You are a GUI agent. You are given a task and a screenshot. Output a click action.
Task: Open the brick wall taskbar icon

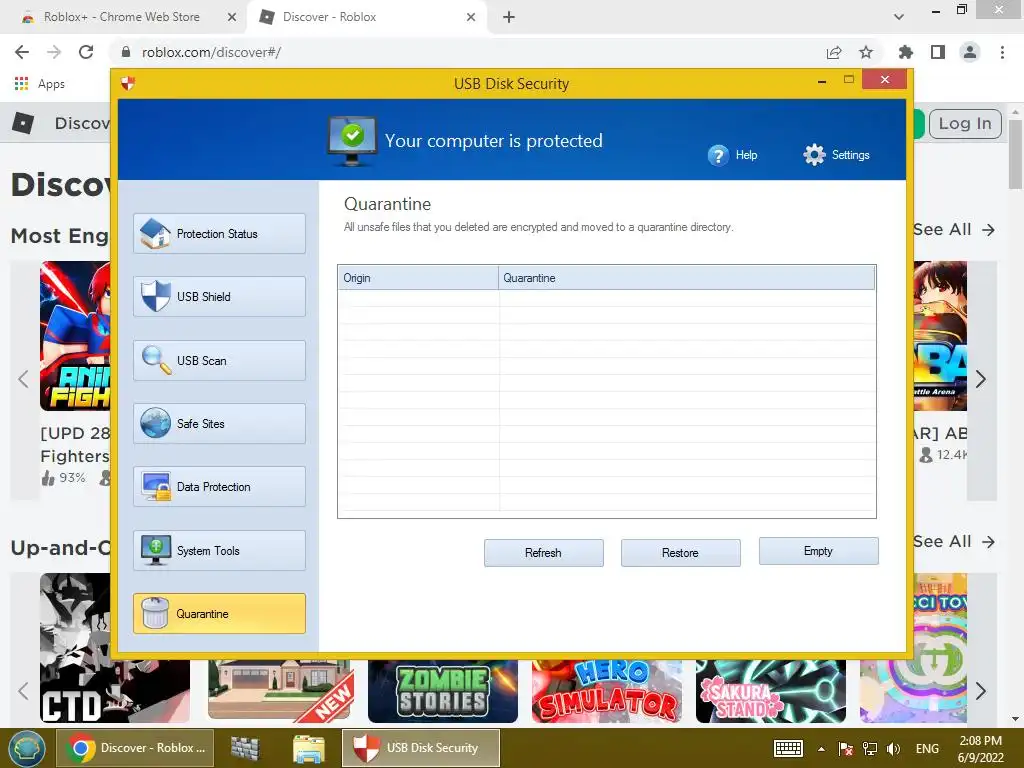[246, 748]
